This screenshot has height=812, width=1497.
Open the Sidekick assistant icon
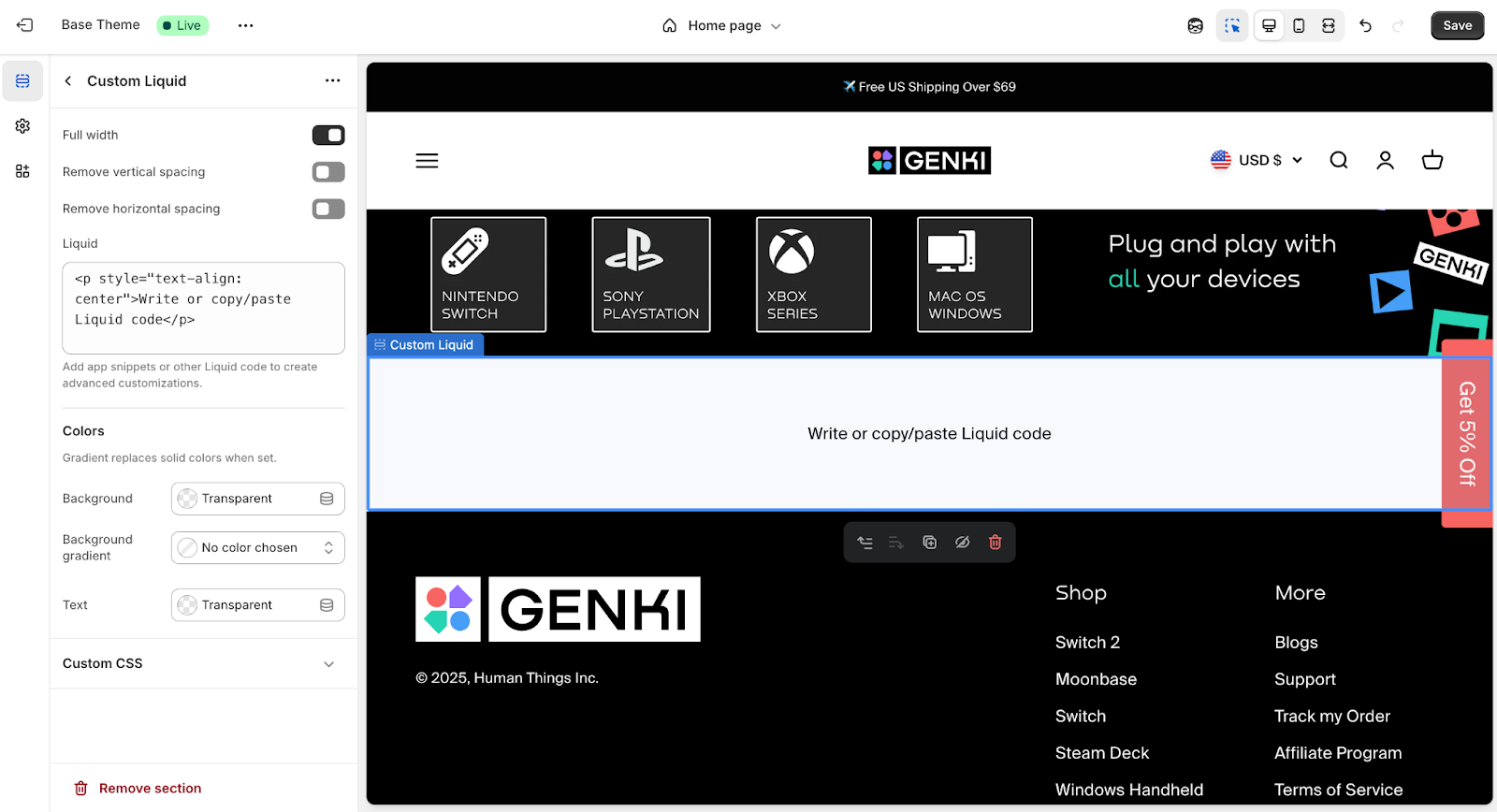coord(1195,26)
